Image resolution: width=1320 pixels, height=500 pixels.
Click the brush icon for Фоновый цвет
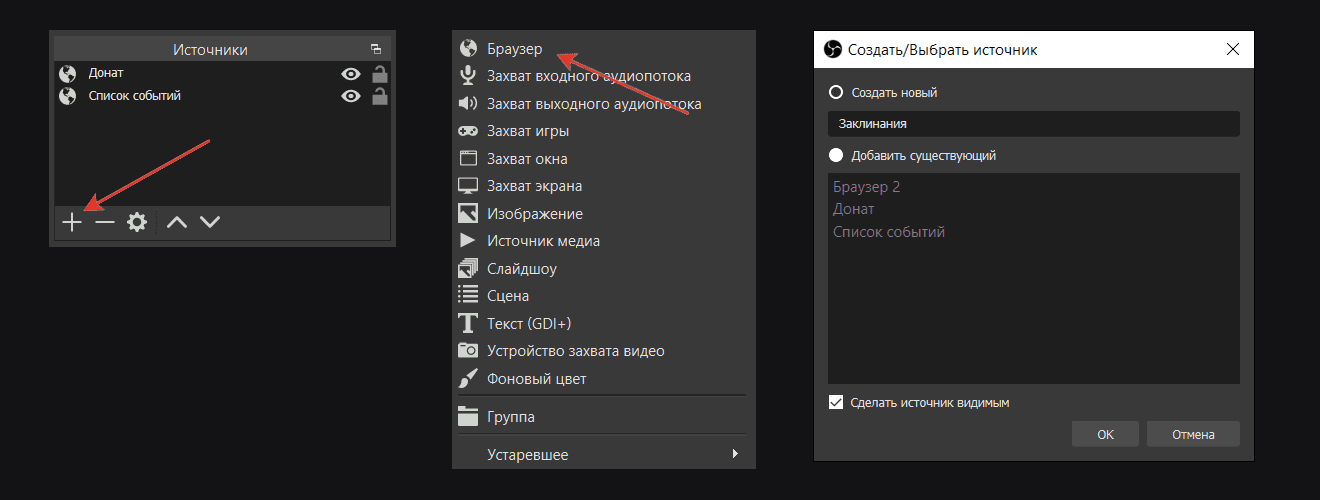[x=468, y=378]
